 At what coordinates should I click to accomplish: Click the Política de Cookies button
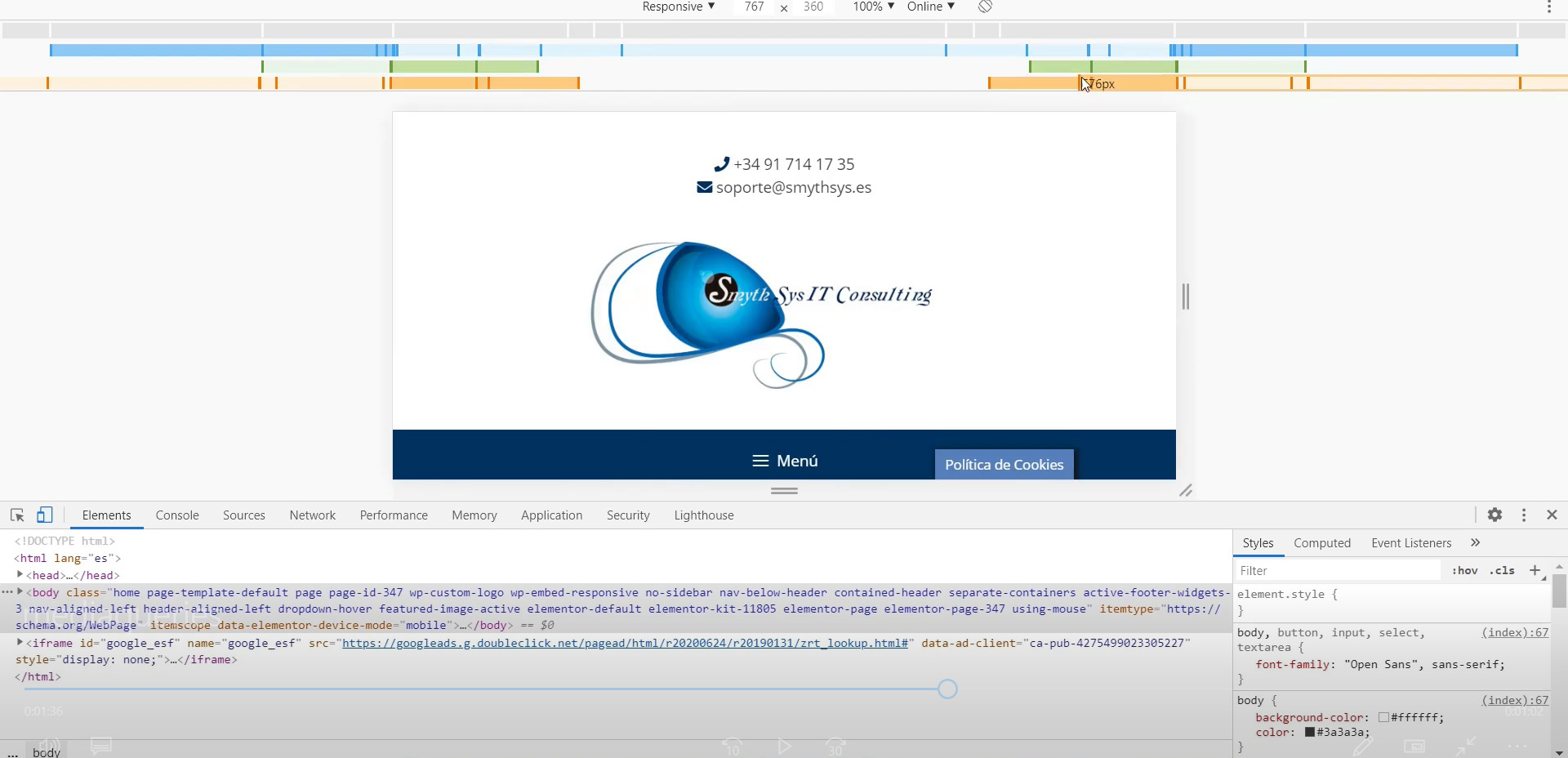[1004, 465]
